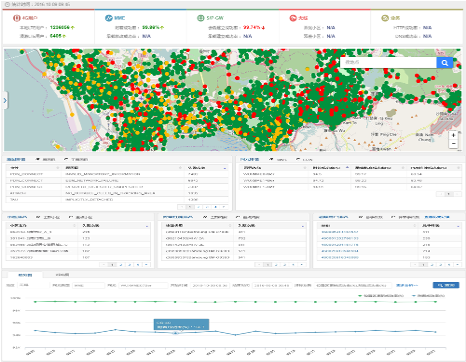Click the ATTACH row in the PDN_CONNECT table

click(x=117, y=193)
